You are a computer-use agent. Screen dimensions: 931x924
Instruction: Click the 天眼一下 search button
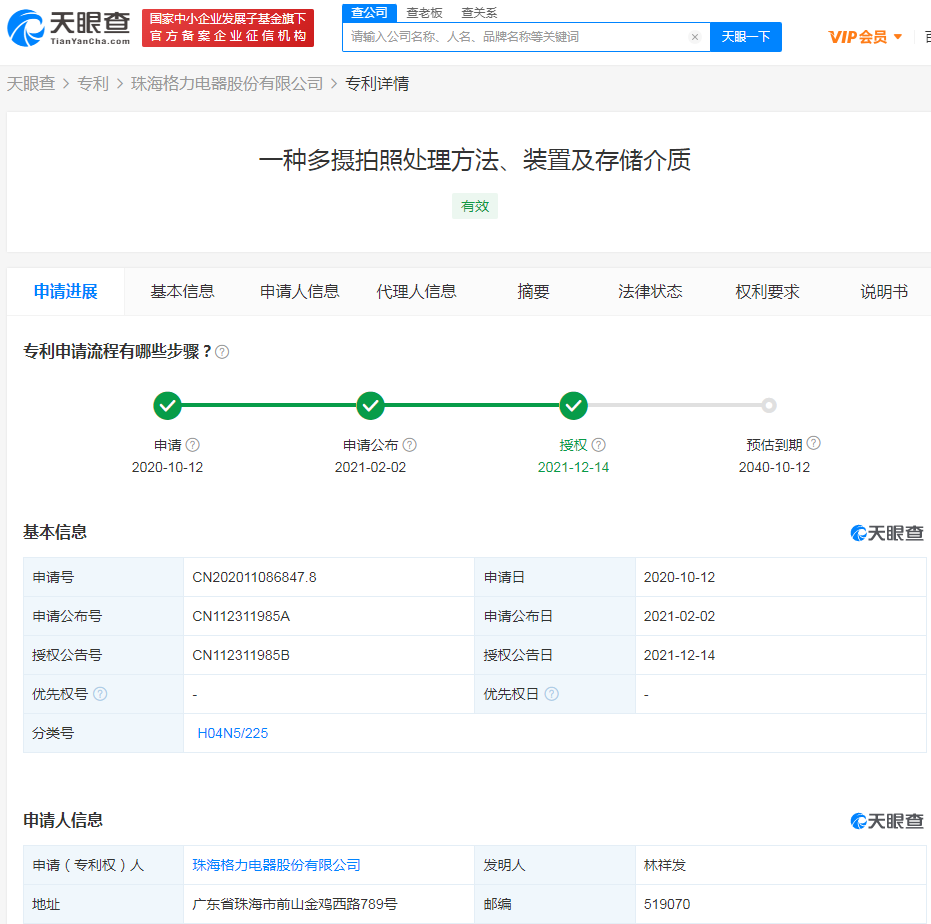point(746,37)
